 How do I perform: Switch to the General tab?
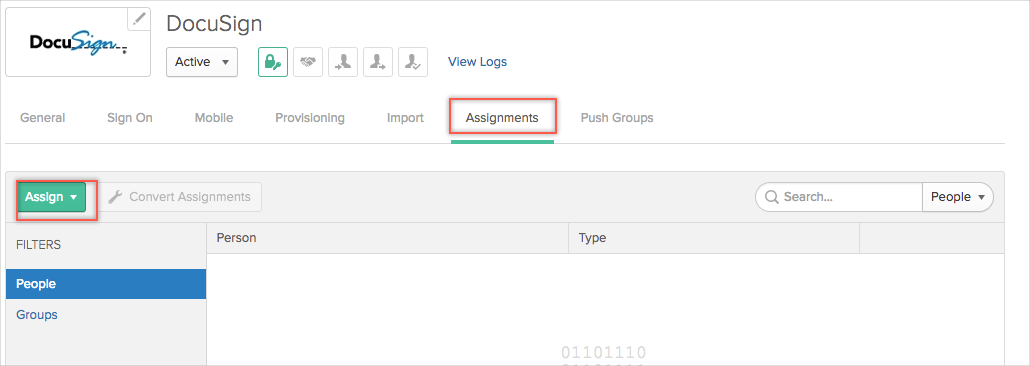point(43,118)
